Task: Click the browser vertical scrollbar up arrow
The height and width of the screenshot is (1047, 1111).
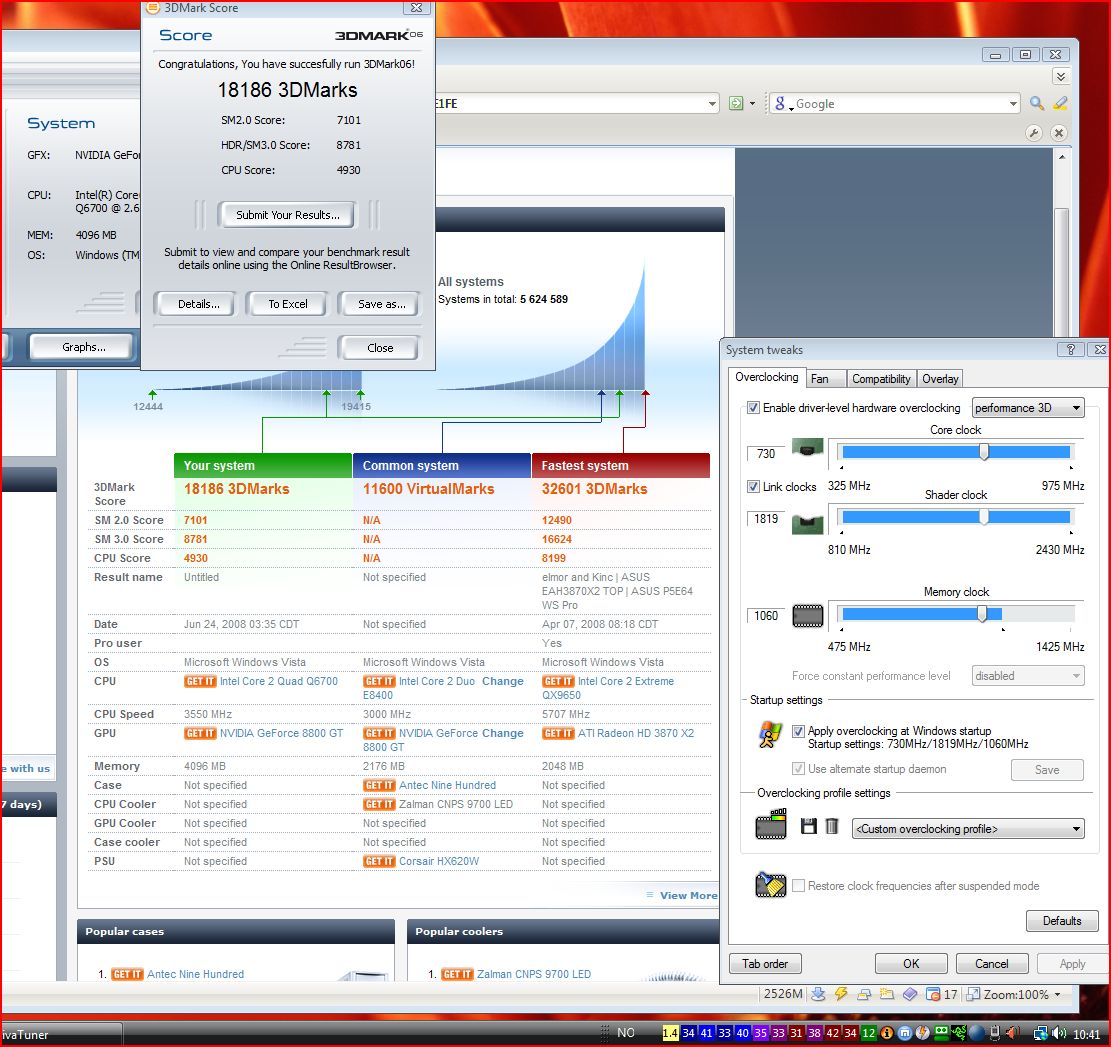Action: [1061, 157]
